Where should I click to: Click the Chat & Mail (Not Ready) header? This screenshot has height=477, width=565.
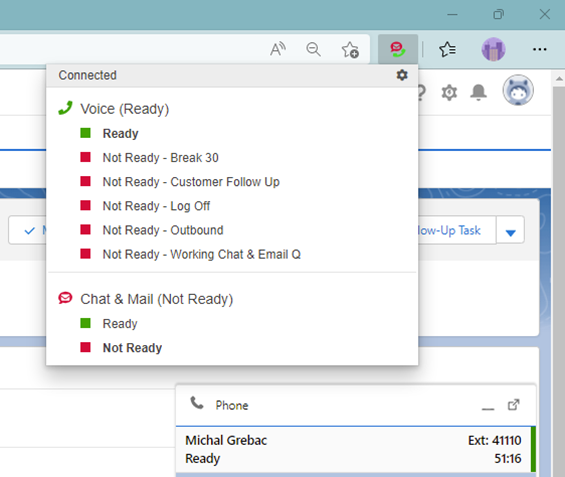pyautogui.click(x=157, y=299)
